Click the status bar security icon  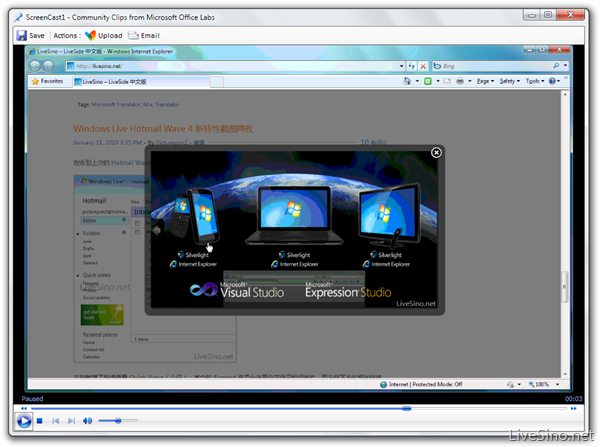(x=510, y=384)
